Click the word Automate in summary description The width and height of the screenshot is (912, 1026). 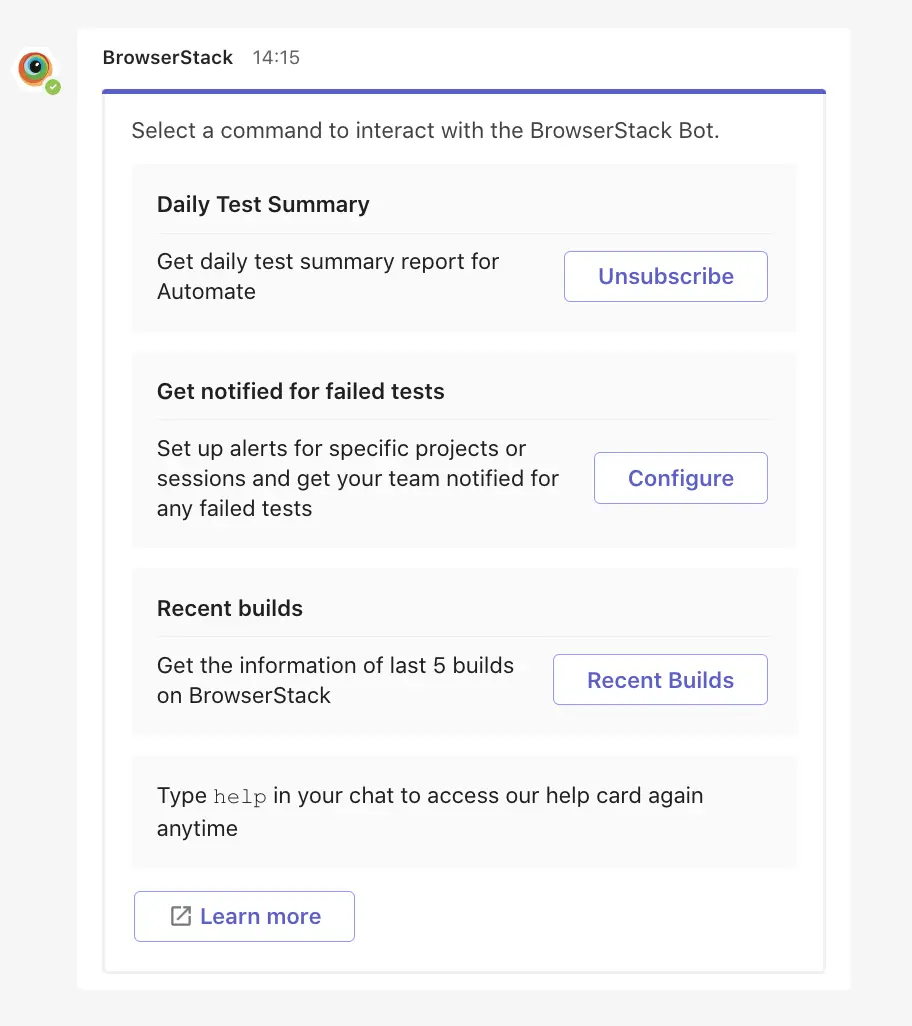206,292
